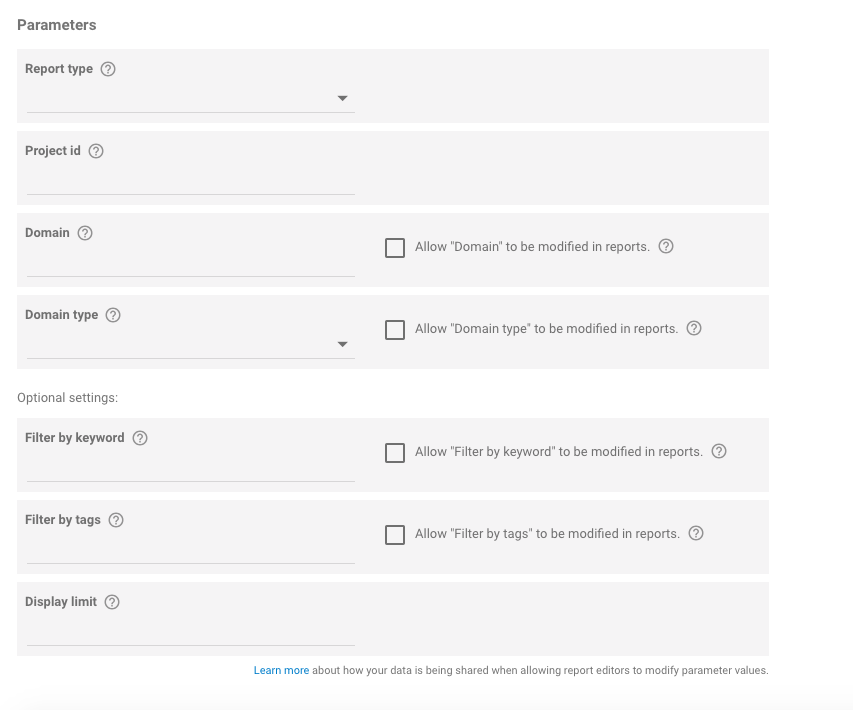Click help icon after Allow "Filter by keyword" text
The width and height of the screenshot is (853, 710).
[719, 452]
